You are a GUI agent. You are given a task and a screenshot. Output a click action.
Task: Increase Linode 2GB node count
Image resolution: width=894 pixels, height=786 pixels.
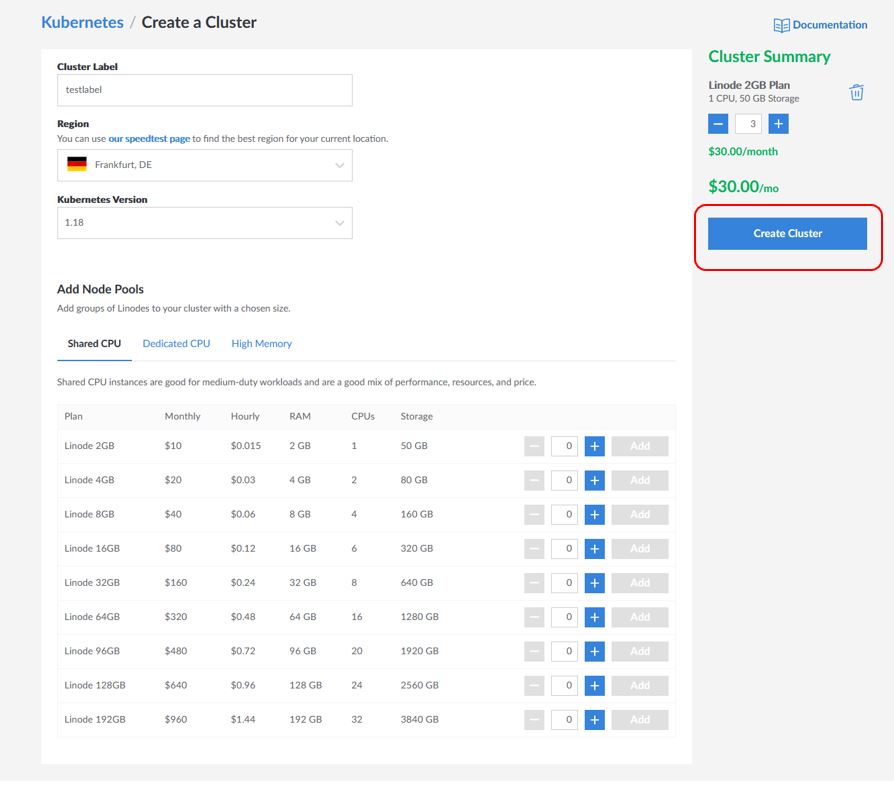coord(595,446)
